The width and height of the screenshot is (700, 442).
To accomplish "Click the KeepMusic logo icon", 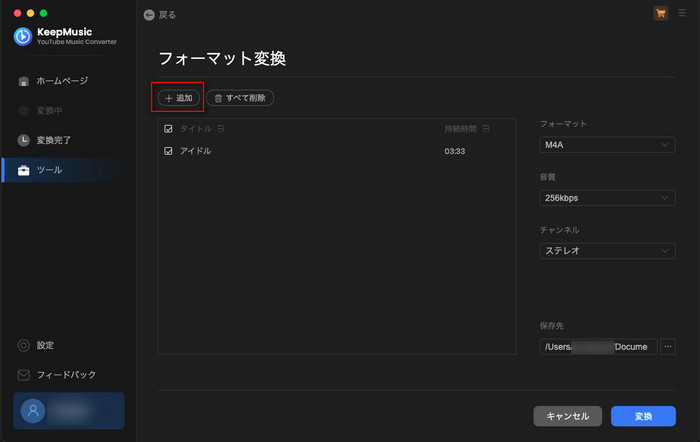I will [x=23, y=37].
